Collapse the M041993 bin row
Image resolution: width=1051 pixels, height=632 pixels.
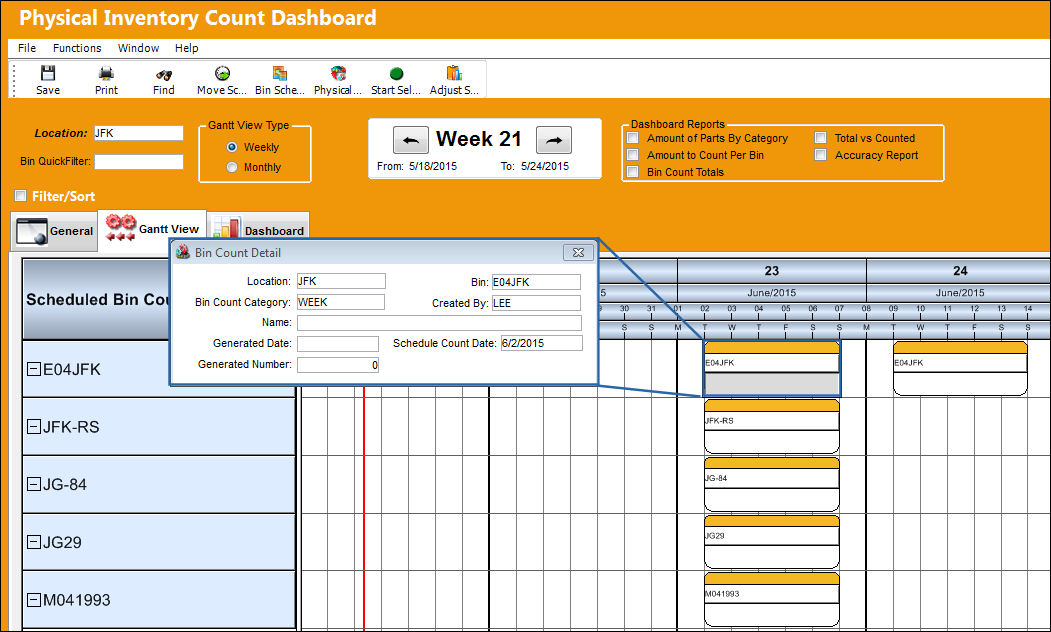[x=34, y=599]
